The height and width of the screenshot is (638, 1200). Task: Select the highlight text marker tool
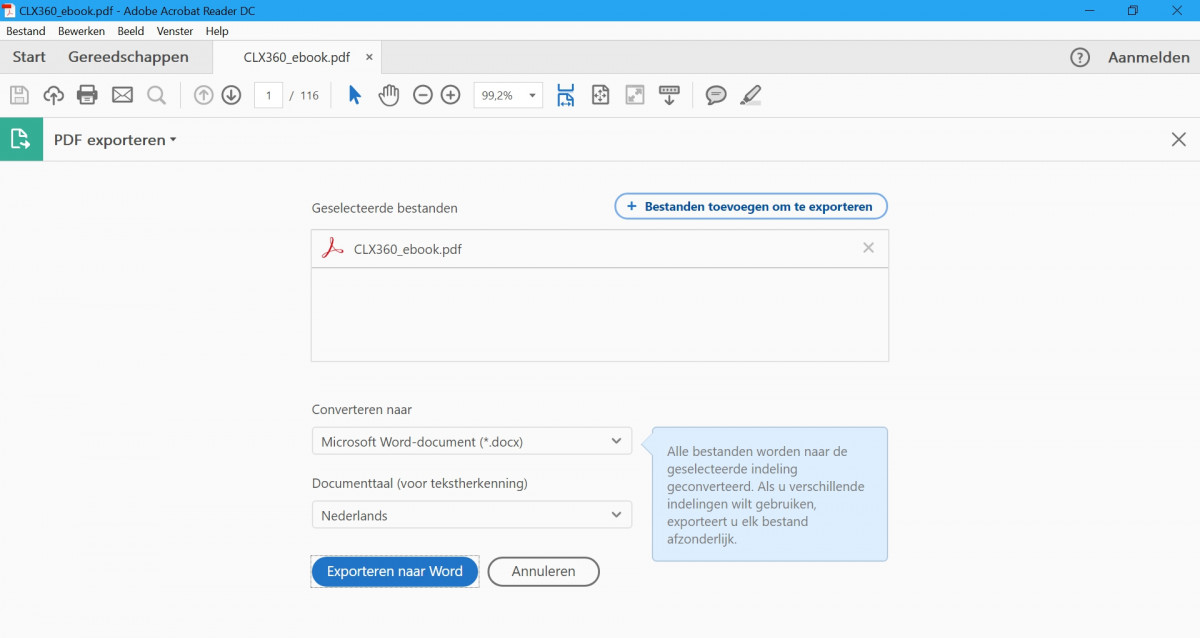click(750, 95)
